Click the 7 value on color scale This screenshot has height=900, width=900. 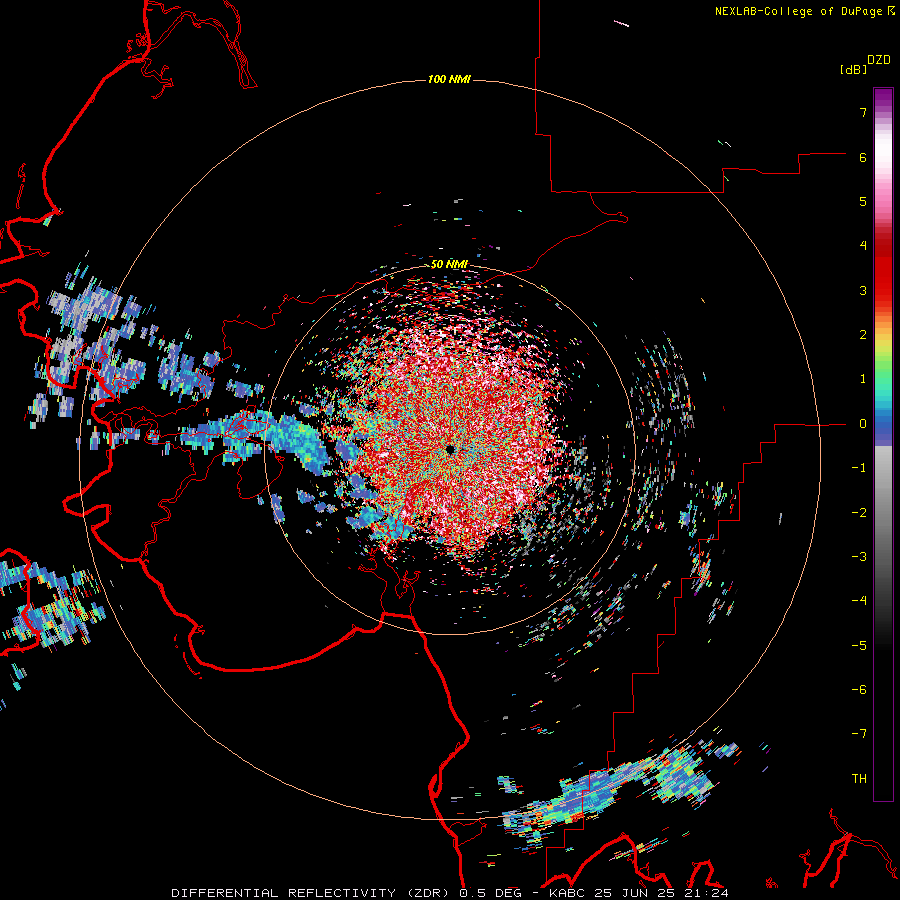863,112
